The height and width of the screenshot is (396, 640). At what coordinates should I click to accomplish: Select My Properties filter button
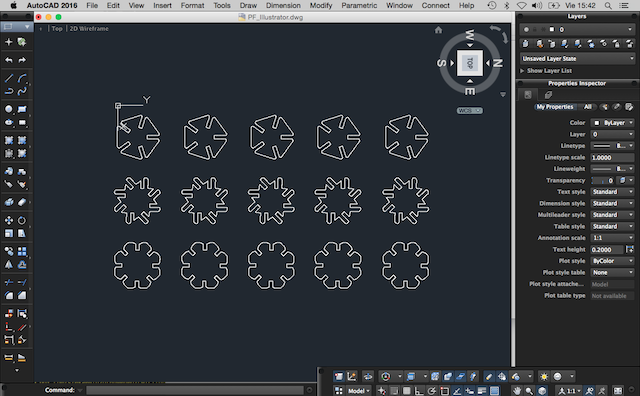tap(555, 107)
